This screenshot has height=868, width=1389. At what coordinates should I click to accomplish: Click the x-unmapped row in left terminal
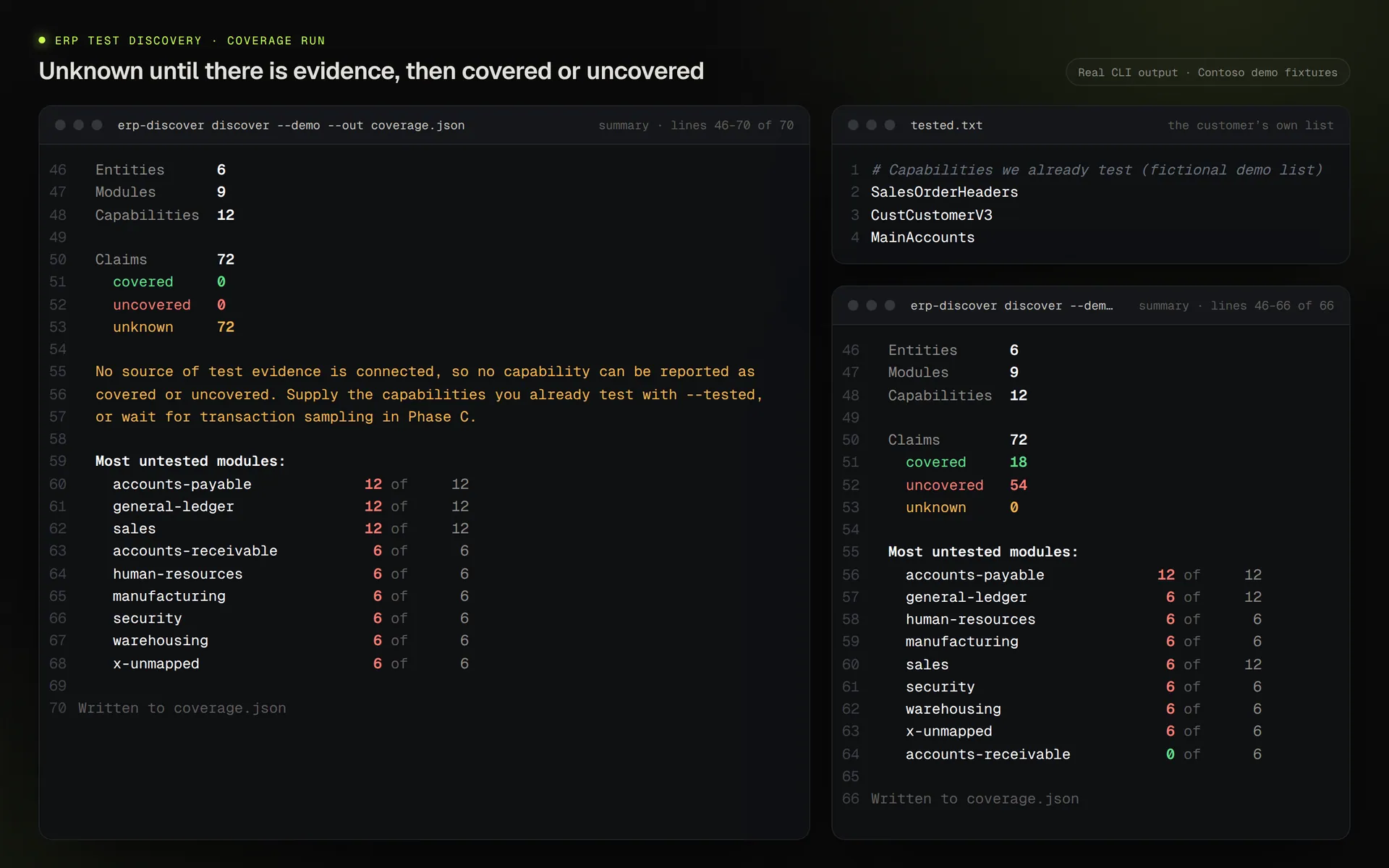click(x=290, y=663)
